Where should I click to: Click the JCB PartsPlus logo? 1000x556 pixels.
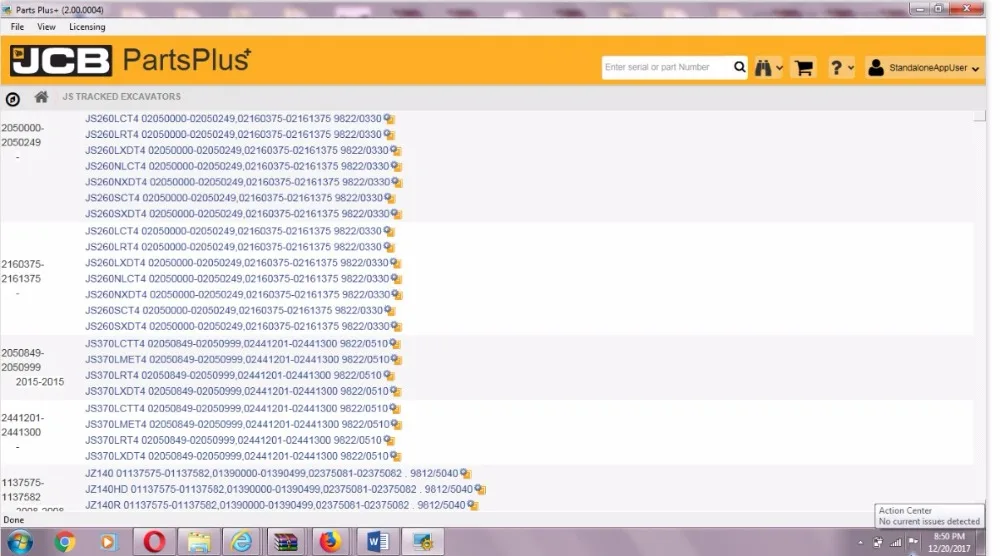131,61
